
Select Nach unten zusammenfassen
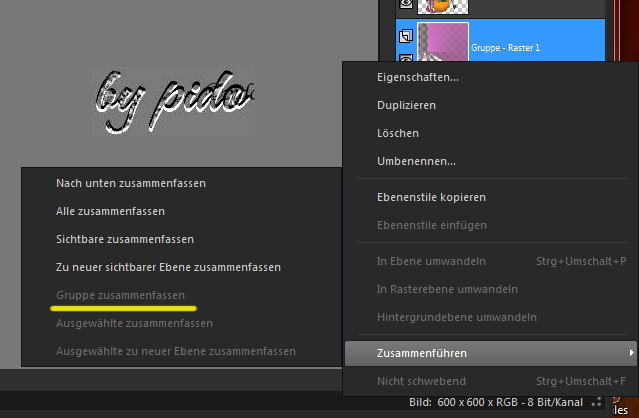131,183
